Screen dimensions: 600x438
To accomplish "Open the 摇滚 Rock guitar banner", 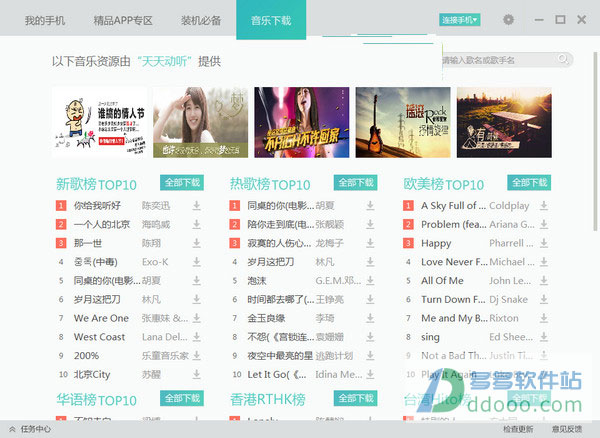I will tap(403, 122).
